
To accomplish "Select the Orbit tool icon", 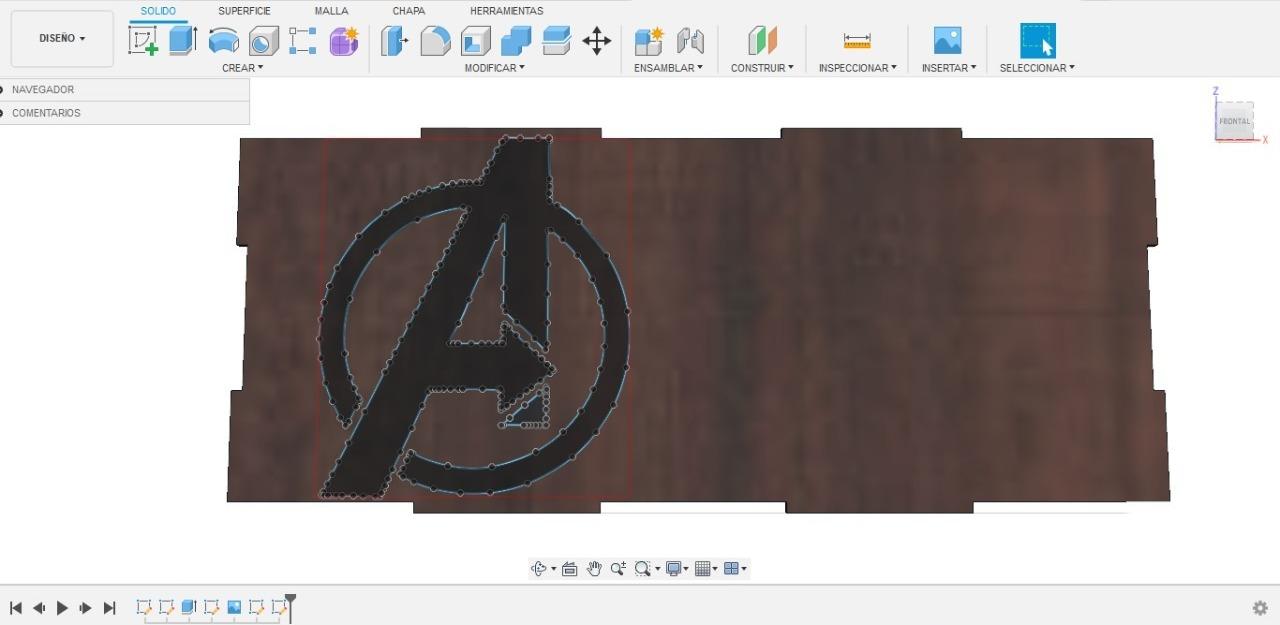I will [538, 569].
